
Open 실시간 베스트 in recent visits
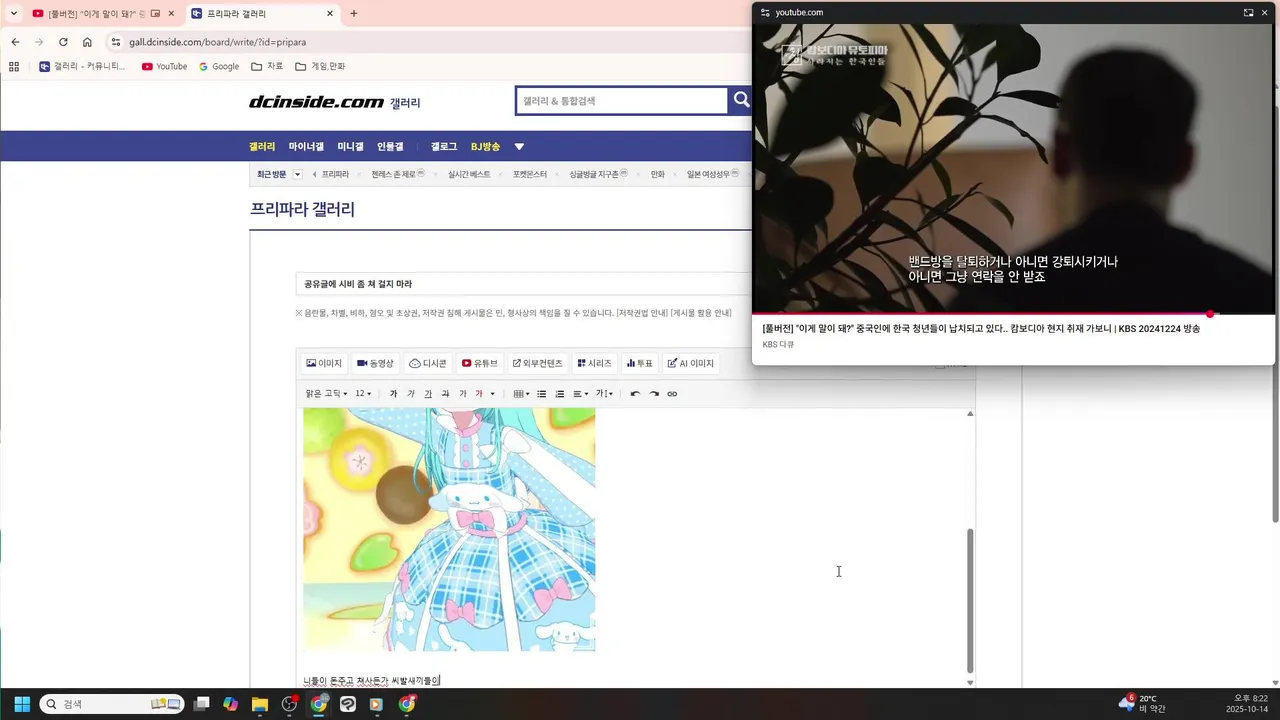469,174
